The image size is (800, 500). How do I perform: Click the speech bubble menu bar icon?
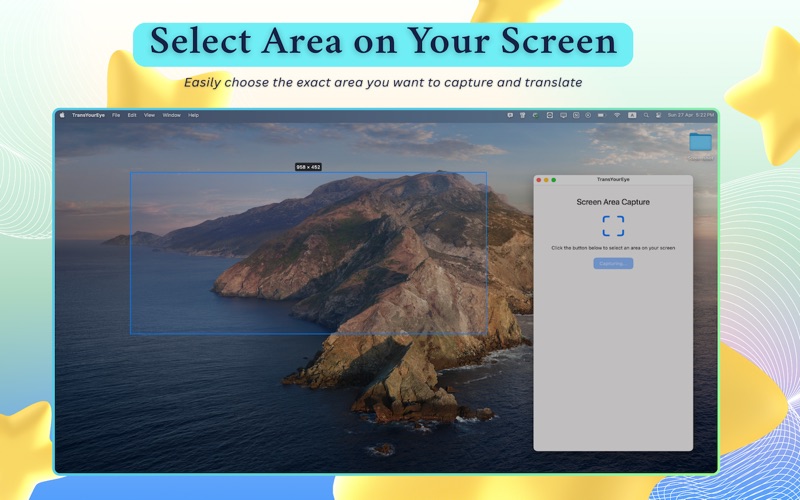tap(510, 115)
